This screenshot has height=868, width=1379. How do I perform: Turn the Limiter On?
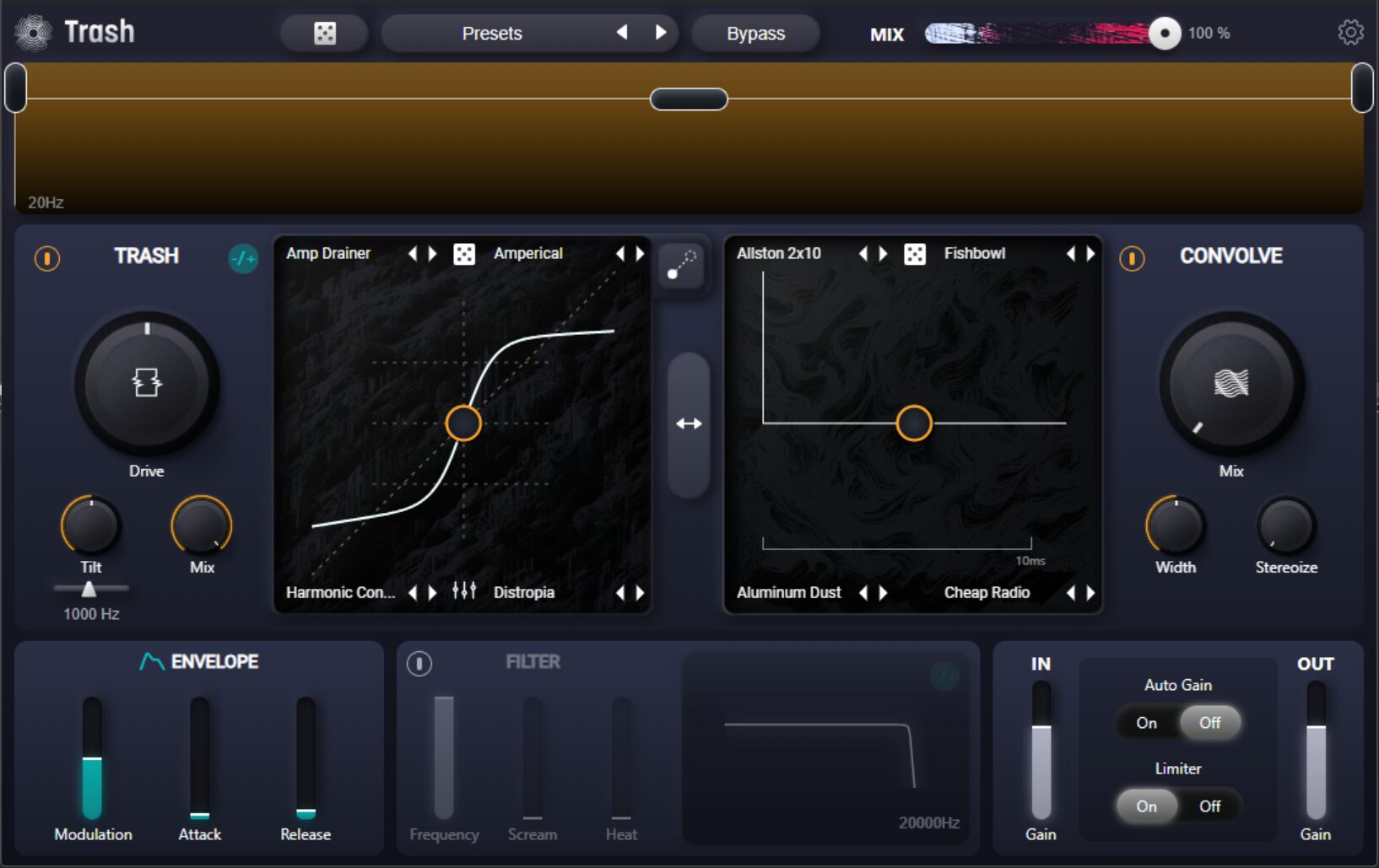point(1146,806)
